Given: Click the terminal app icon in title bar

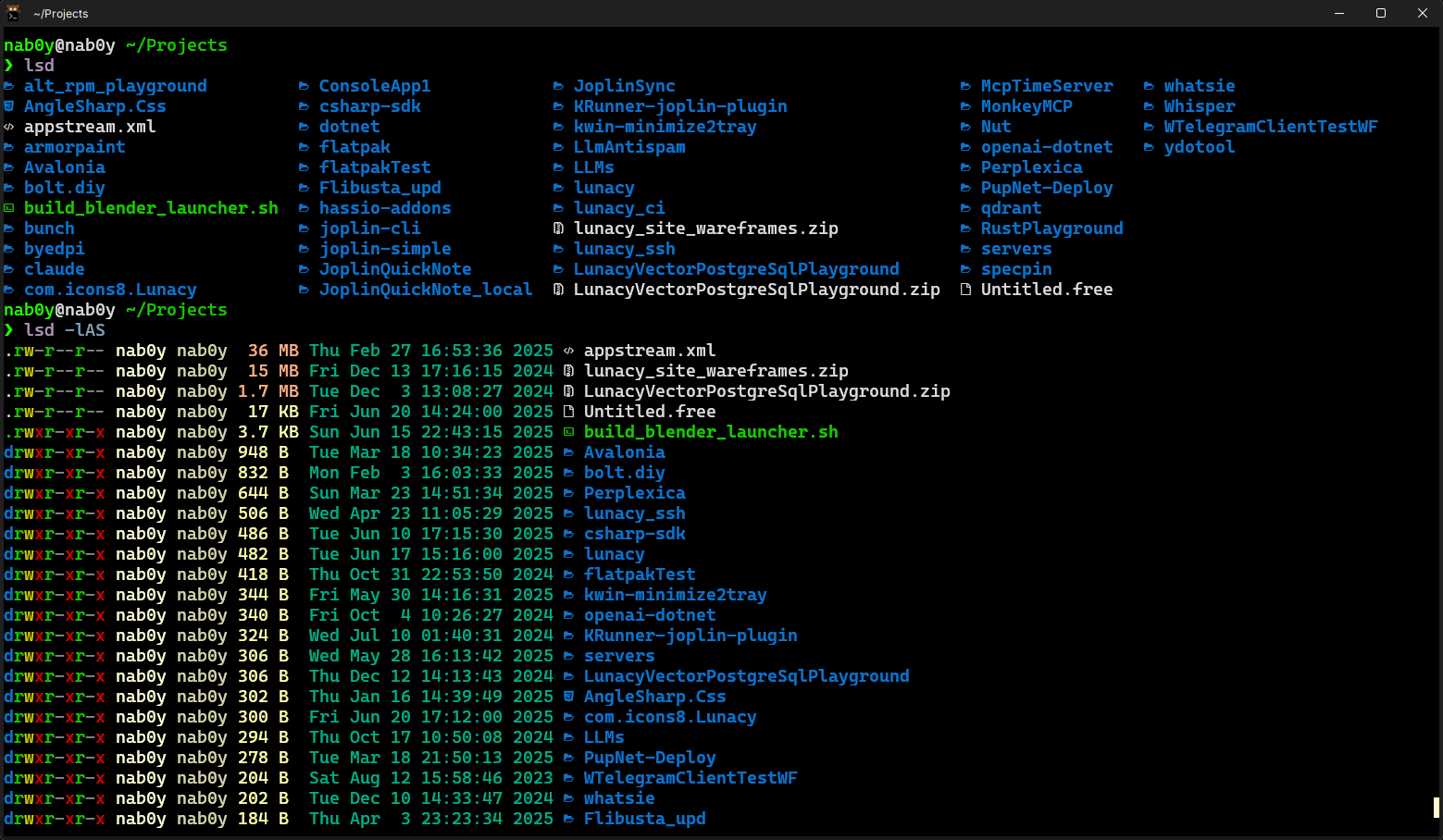Looking at the screenshot, I should point(13,13).
